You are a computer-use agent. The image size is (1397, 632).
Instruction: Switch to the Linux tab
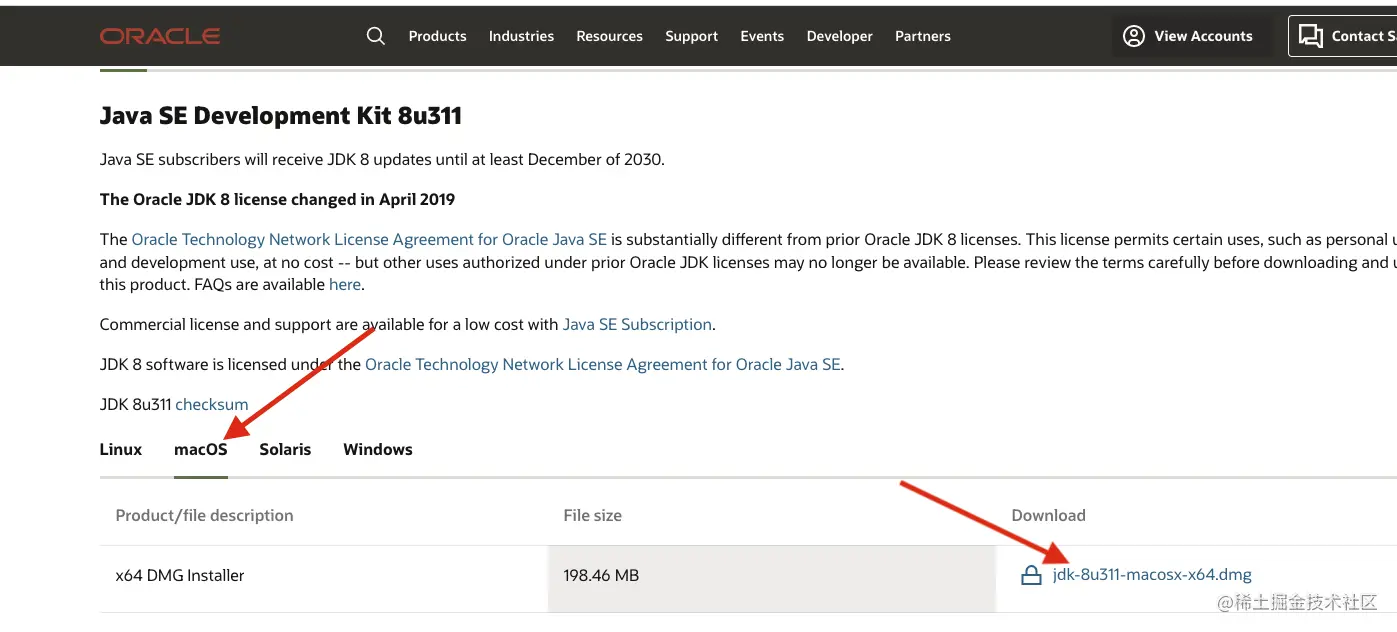point(121,450)
